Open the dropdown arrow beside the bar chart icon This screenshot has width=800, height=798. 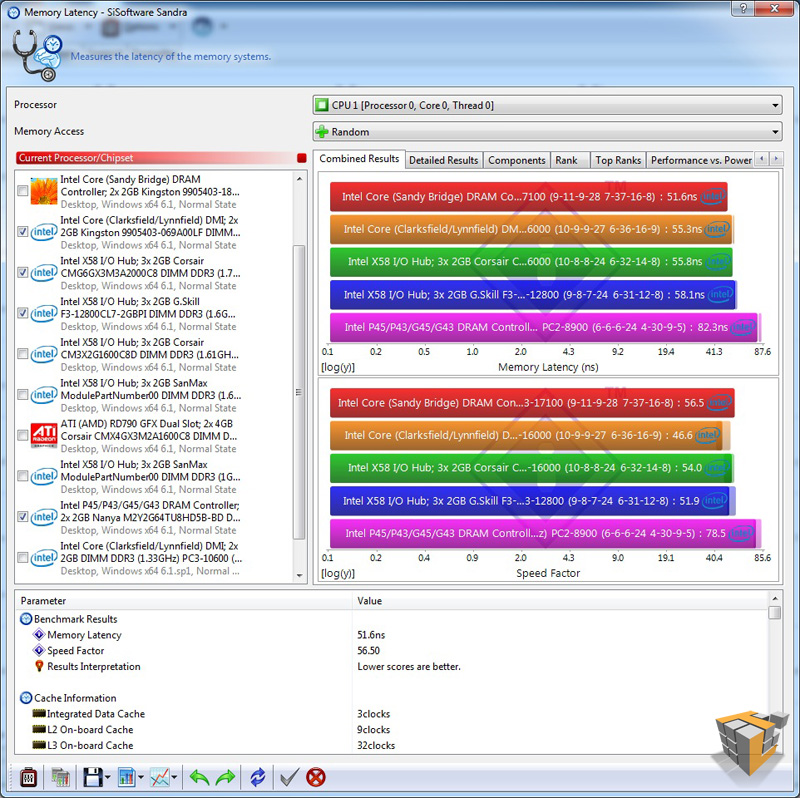click(140, 778)
